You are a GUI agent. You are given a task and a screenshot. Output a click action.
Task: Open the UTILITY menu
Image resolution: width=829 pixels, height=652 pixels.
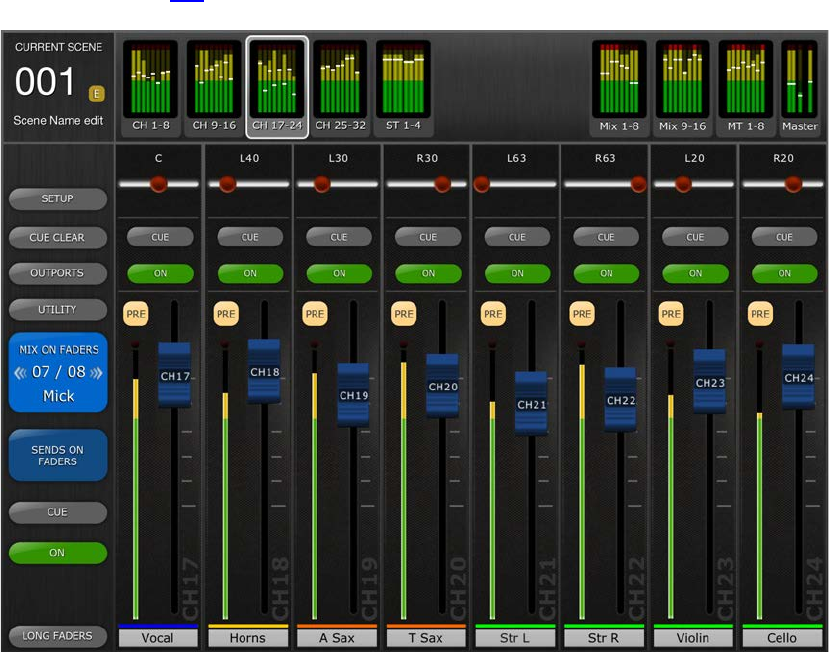click(57, 310)
